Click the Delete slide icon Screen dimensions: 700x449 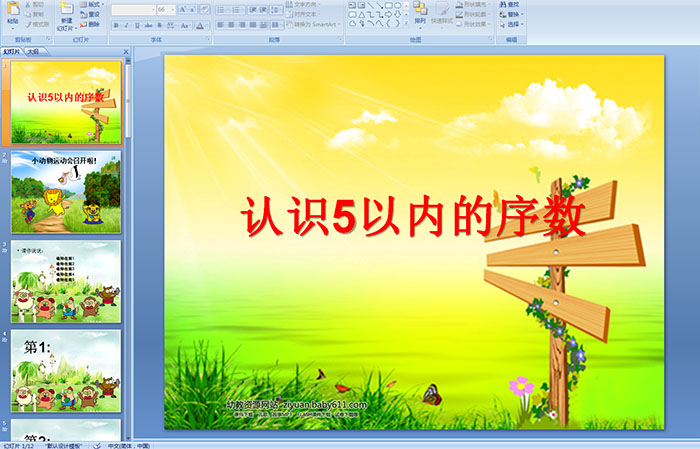[83, 24]
